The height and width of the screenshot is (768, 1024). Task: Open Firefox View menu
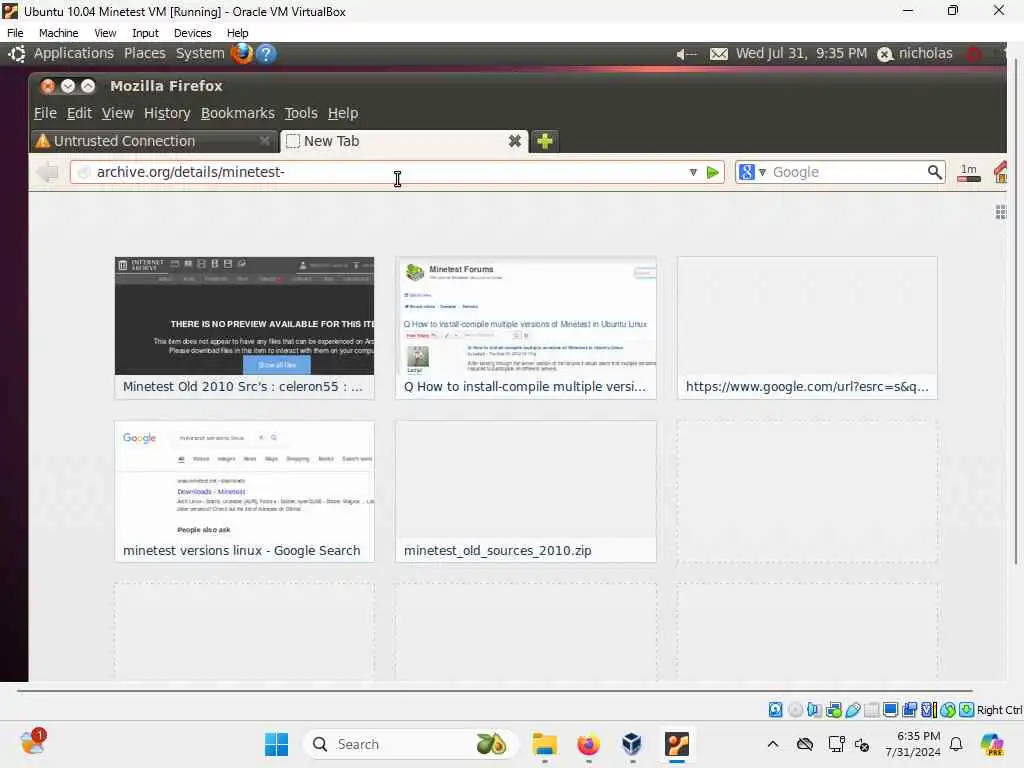tap(118, 113)
